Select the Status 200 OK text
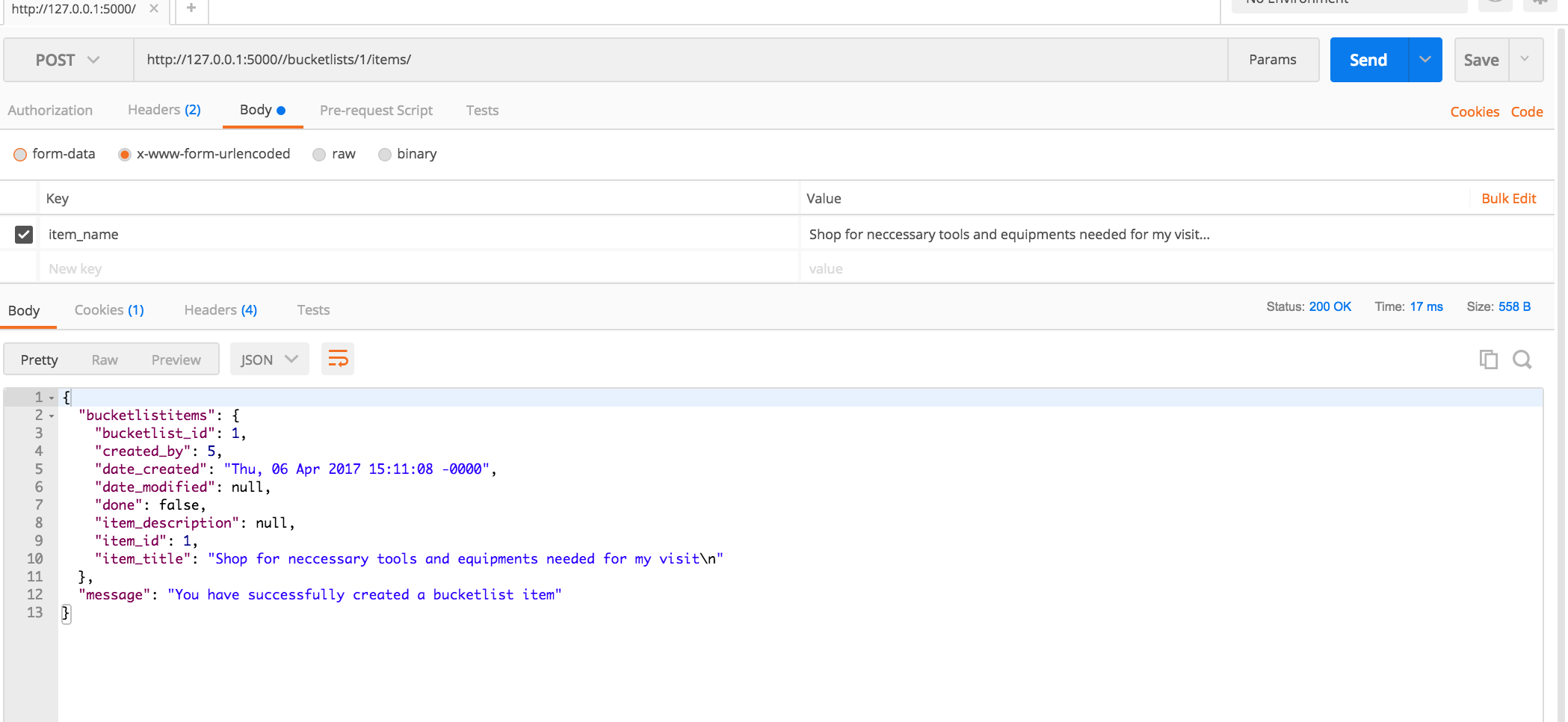Screen dimensions: 1568x722 [1309, 306]
